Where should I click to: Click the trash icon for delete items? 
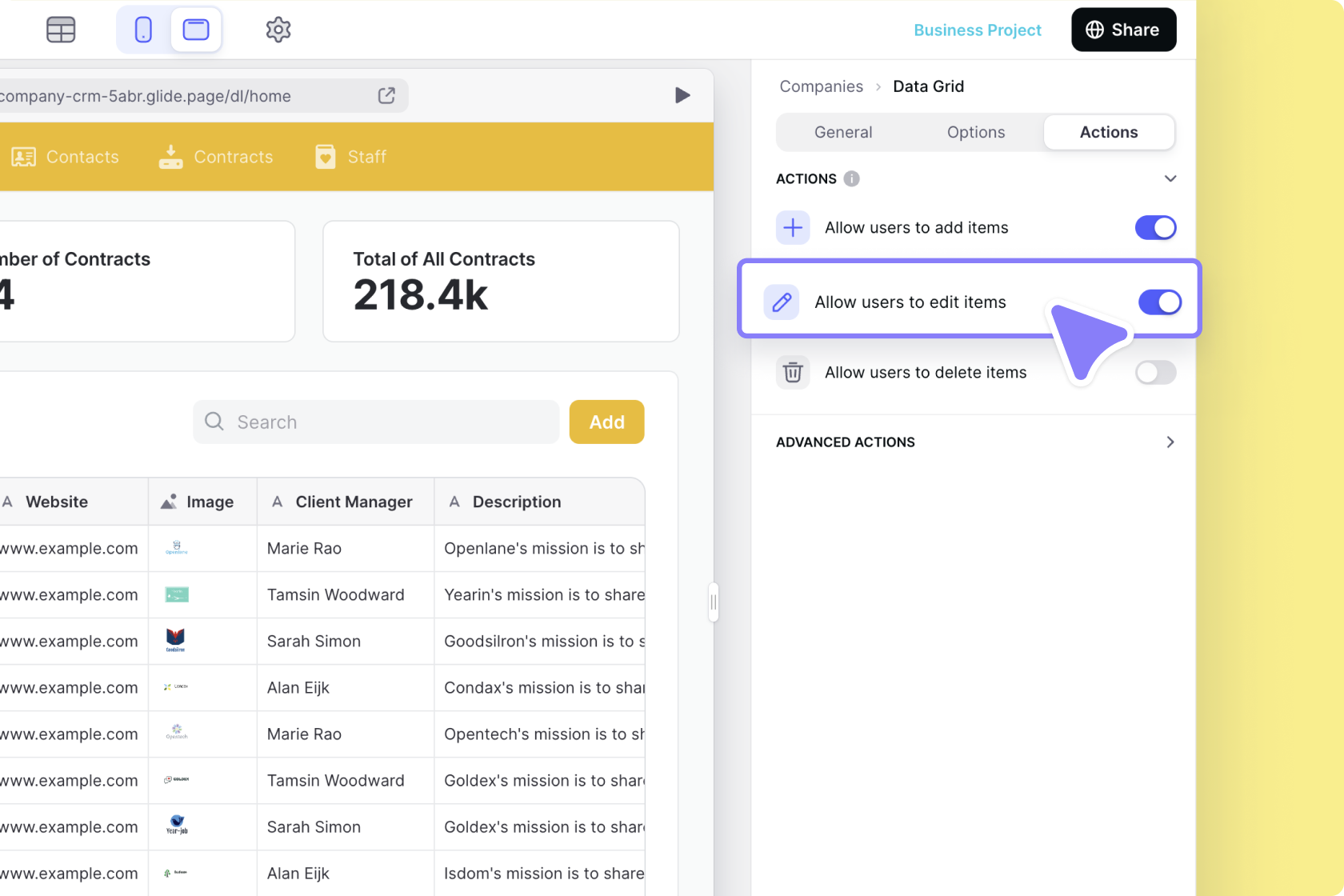(793, 373)
